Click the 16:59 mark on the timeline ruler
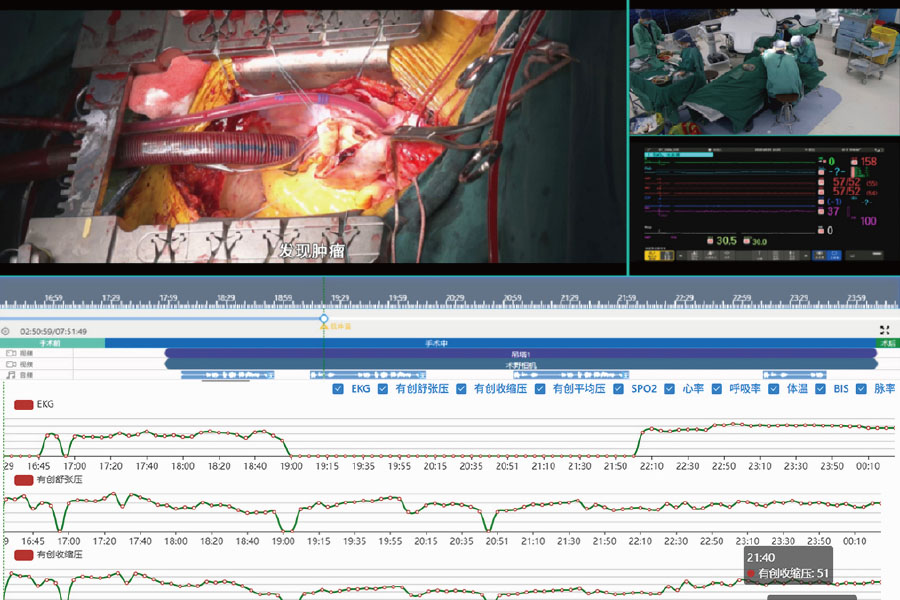900x600 pixels. tap(53, 297)
